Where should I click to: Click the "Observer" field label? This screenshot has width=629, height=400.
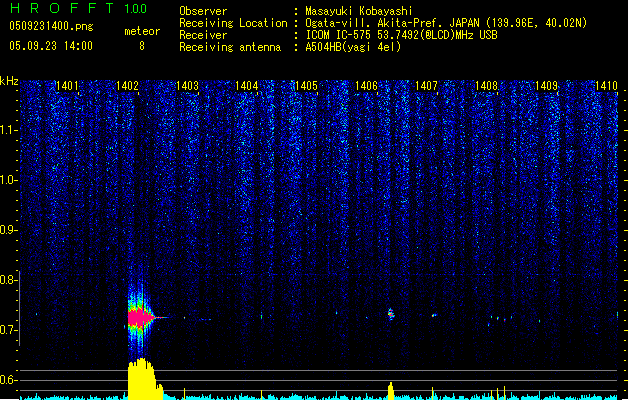click(203, 11)
